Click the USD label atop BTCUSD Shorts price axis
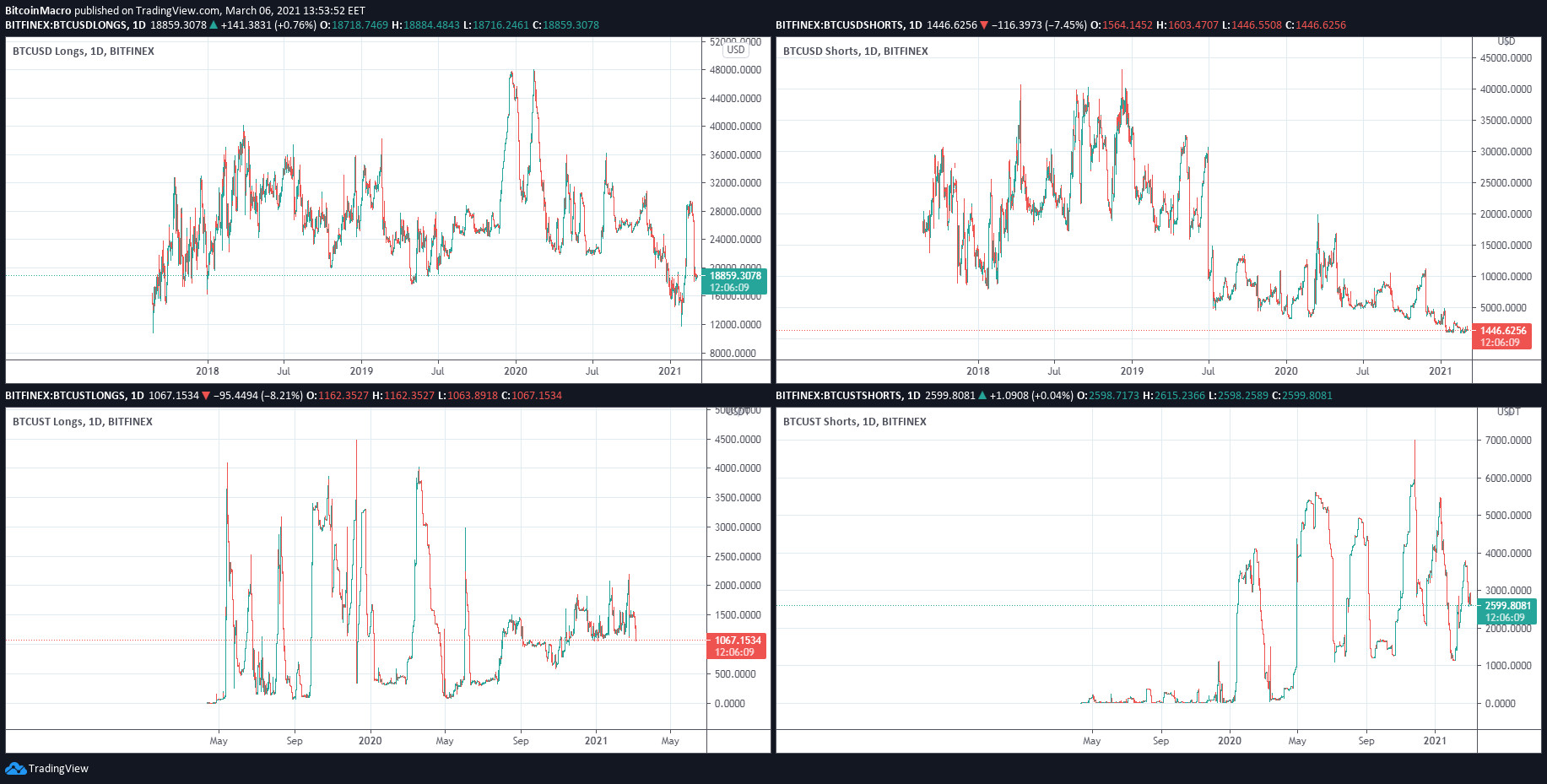Viewport: 1547px width, 784px height. click(x=1506, y=41)
